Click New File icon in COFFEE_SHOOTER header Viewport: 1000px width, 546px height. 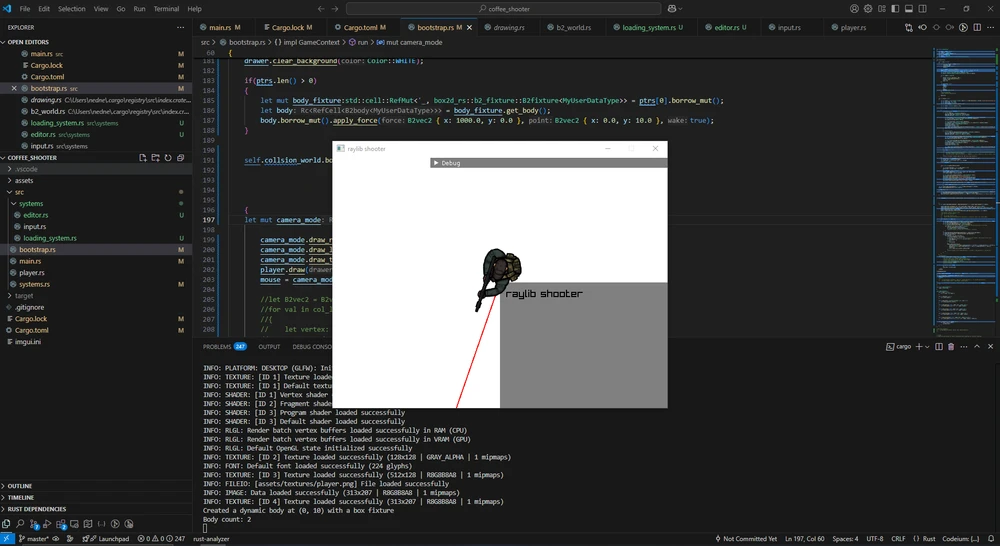142,158
